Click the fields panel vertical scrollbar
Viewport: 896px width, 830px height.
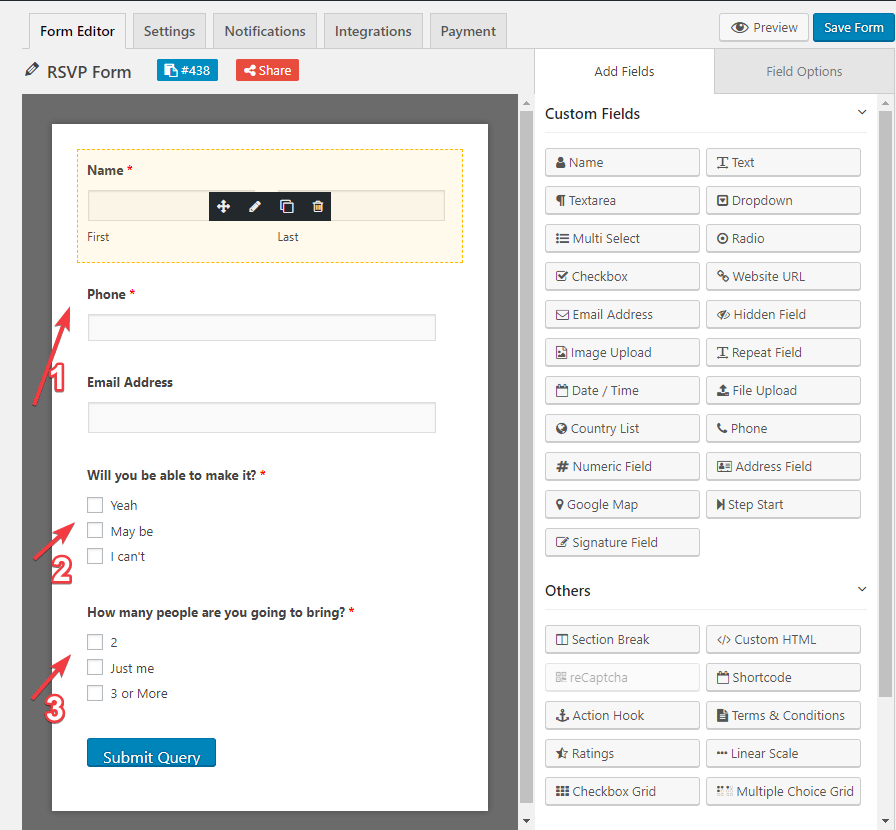coord(885,404)
